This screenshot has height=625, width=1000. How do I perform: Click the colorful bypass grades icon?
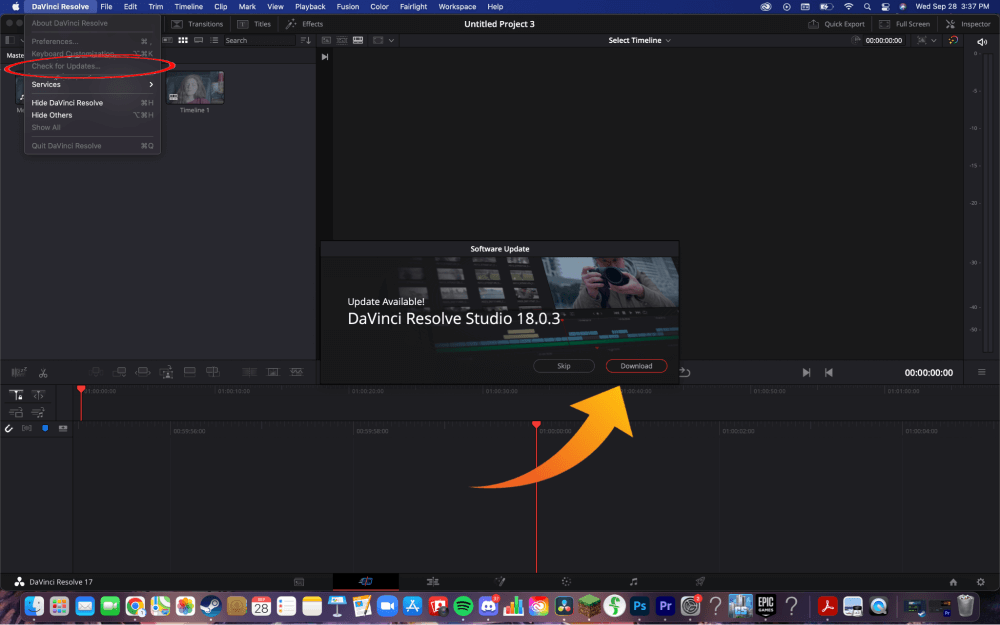[x=953, y=40]
